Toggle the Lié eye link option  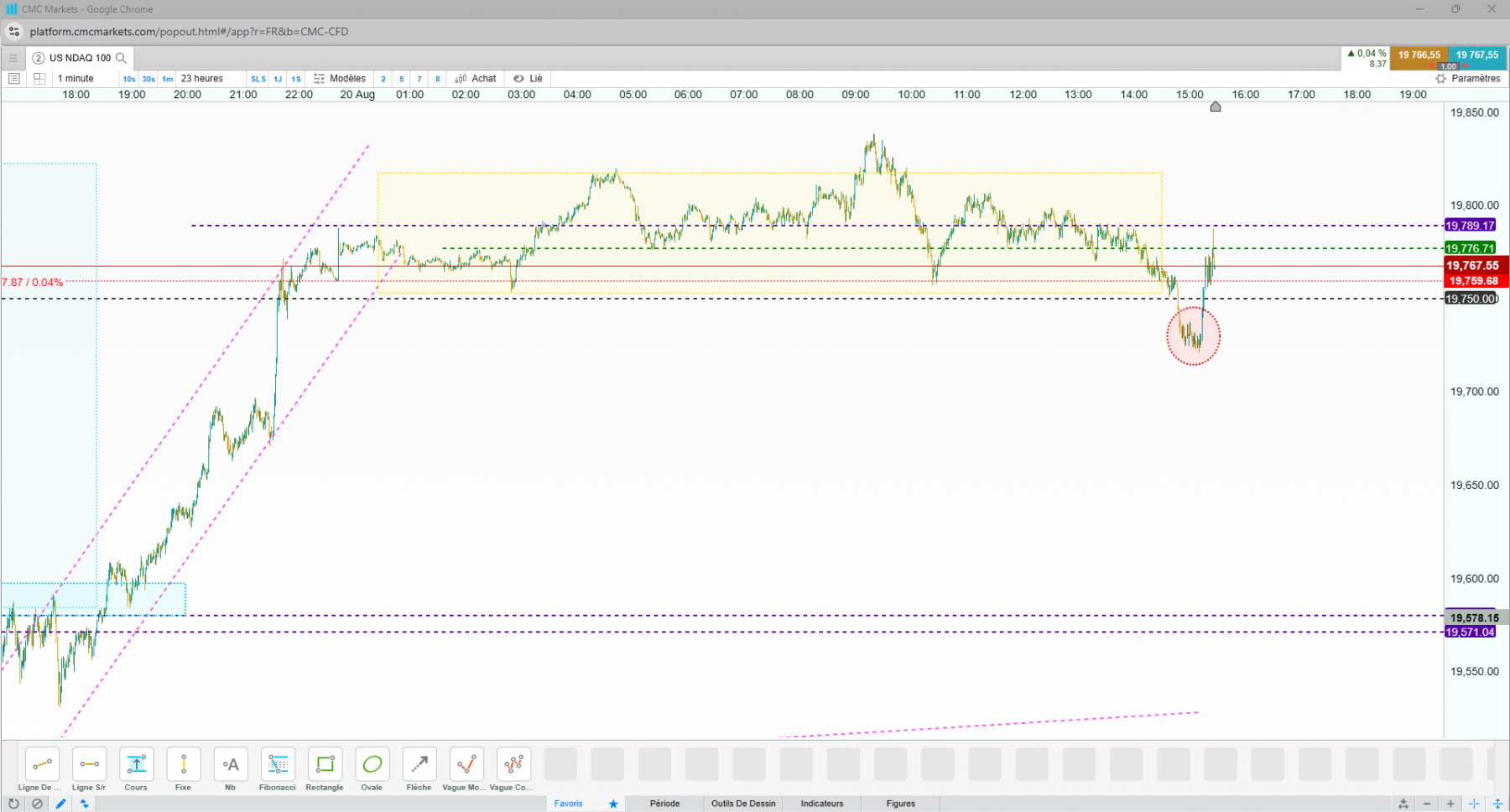[x=528, y=79]
